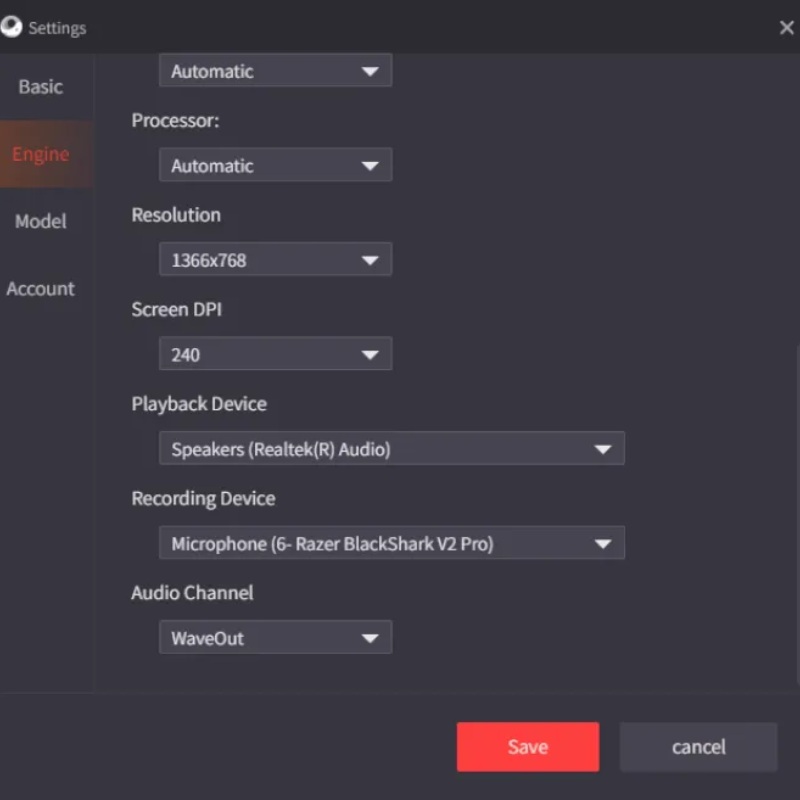Open the Processor dropdown

click(275, 165)
